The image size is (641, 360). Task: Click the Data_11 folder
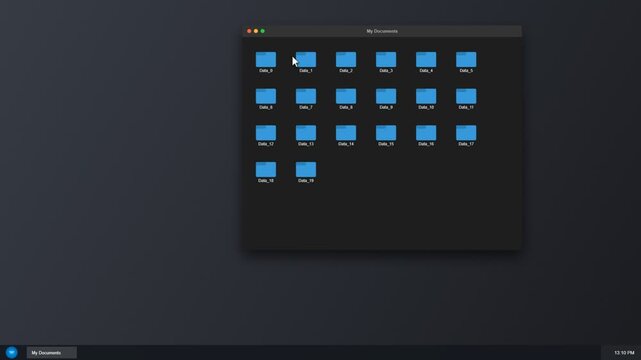tap(466, 96)
